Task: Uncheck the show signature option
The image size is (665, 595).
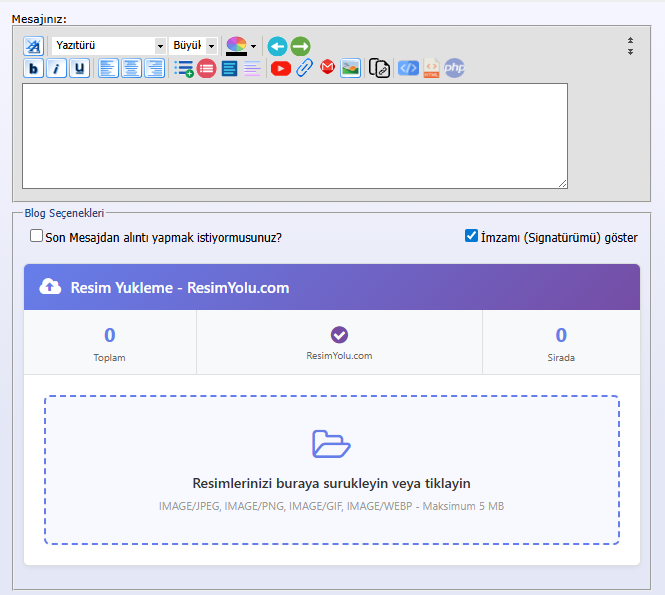Action: (x=472, y=237)
